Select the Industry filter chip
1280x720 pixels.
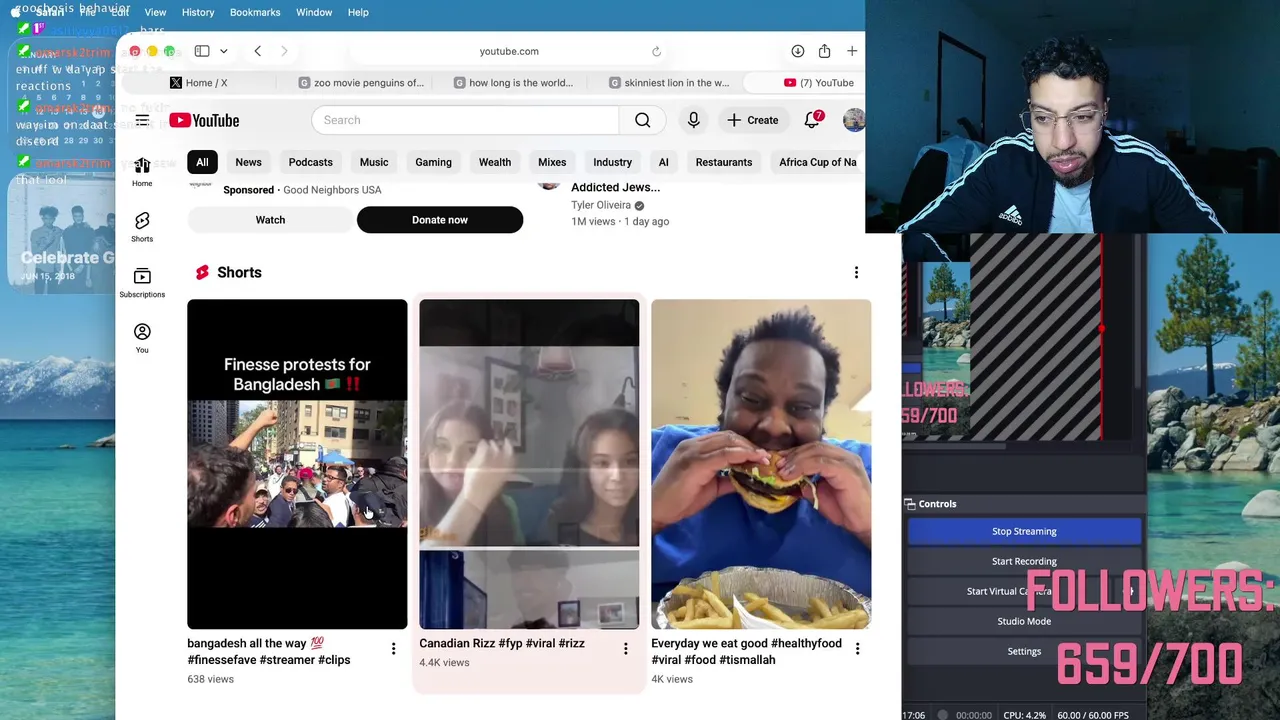click(x=612, y=162)
